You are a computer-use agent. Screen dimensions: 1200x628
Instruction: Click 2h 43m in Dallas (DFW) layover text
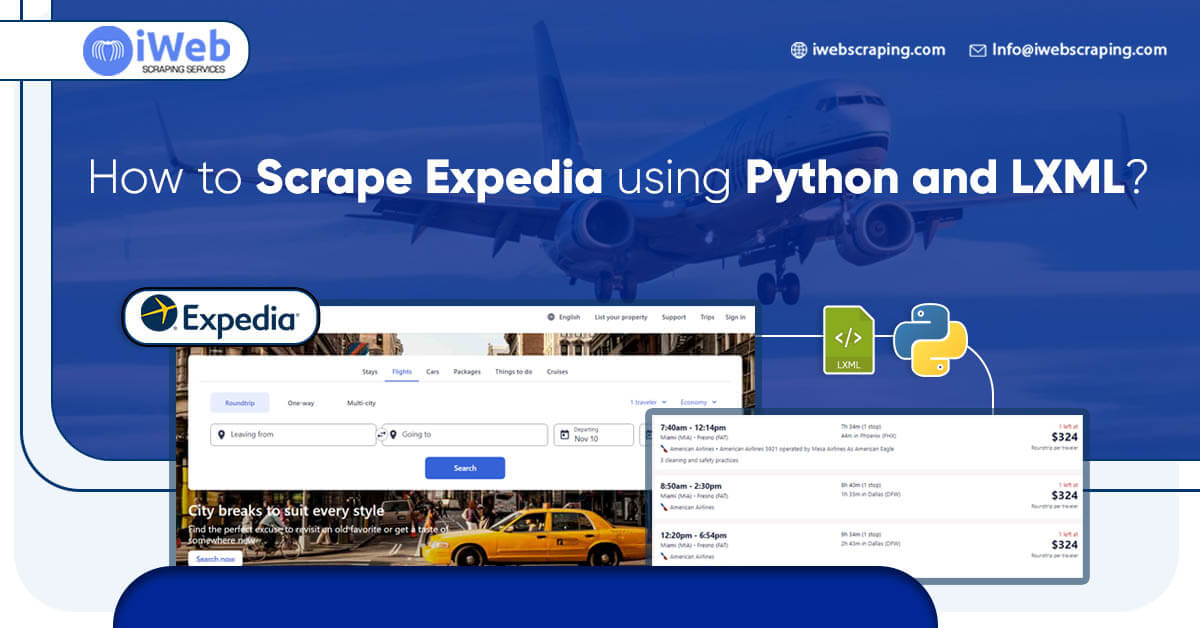[871, 543]
